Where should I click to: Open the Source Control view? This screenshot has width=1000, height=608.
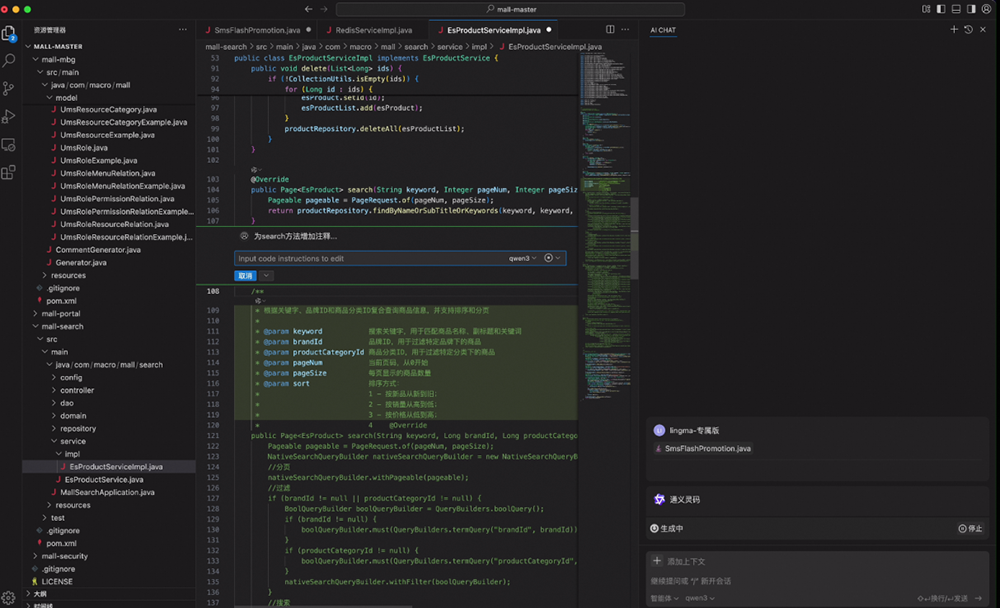9,88
